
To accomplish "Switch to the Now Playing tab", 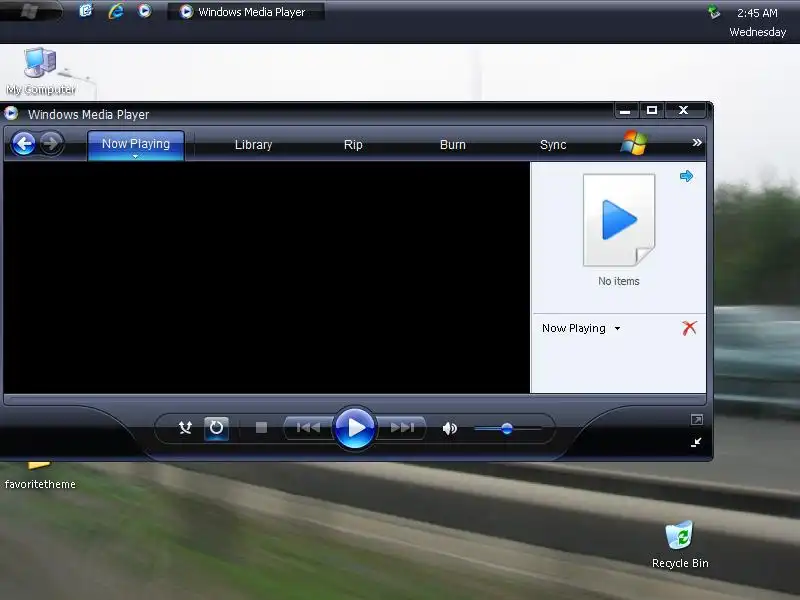I will coord(136,144).
